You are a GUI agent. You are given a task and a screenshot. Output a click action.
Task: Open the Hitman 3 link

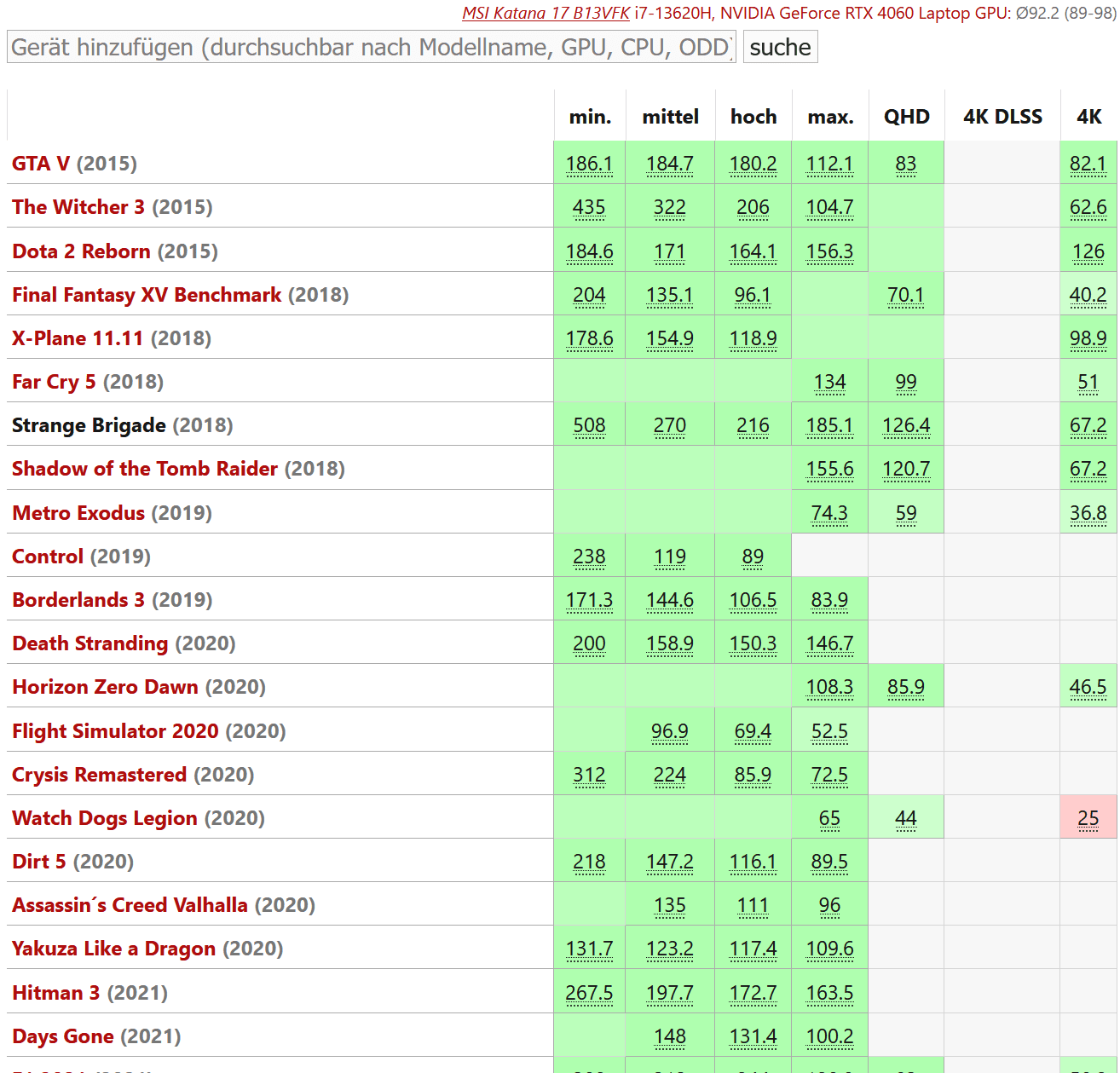(55, 993)
